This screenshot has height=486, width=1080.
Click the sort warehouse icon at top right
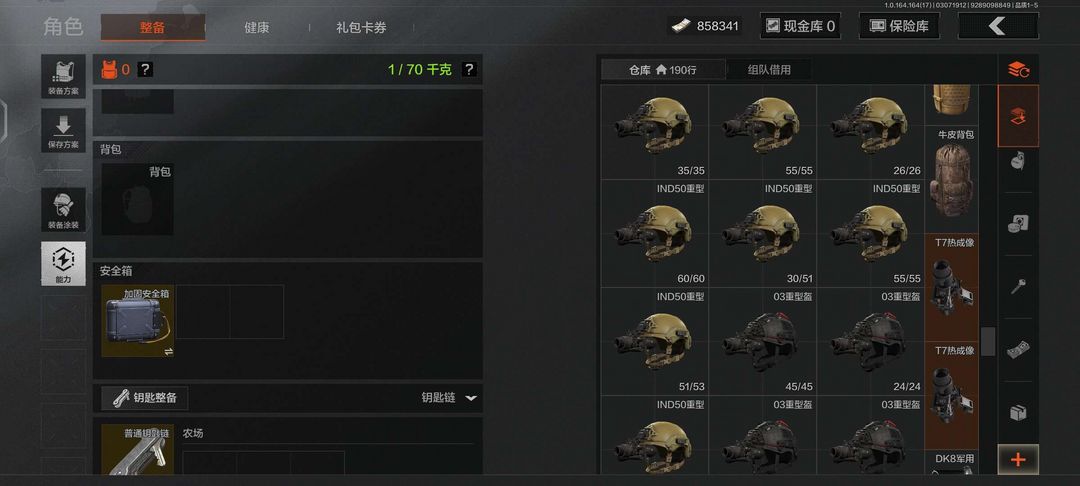pos(1018,70)
